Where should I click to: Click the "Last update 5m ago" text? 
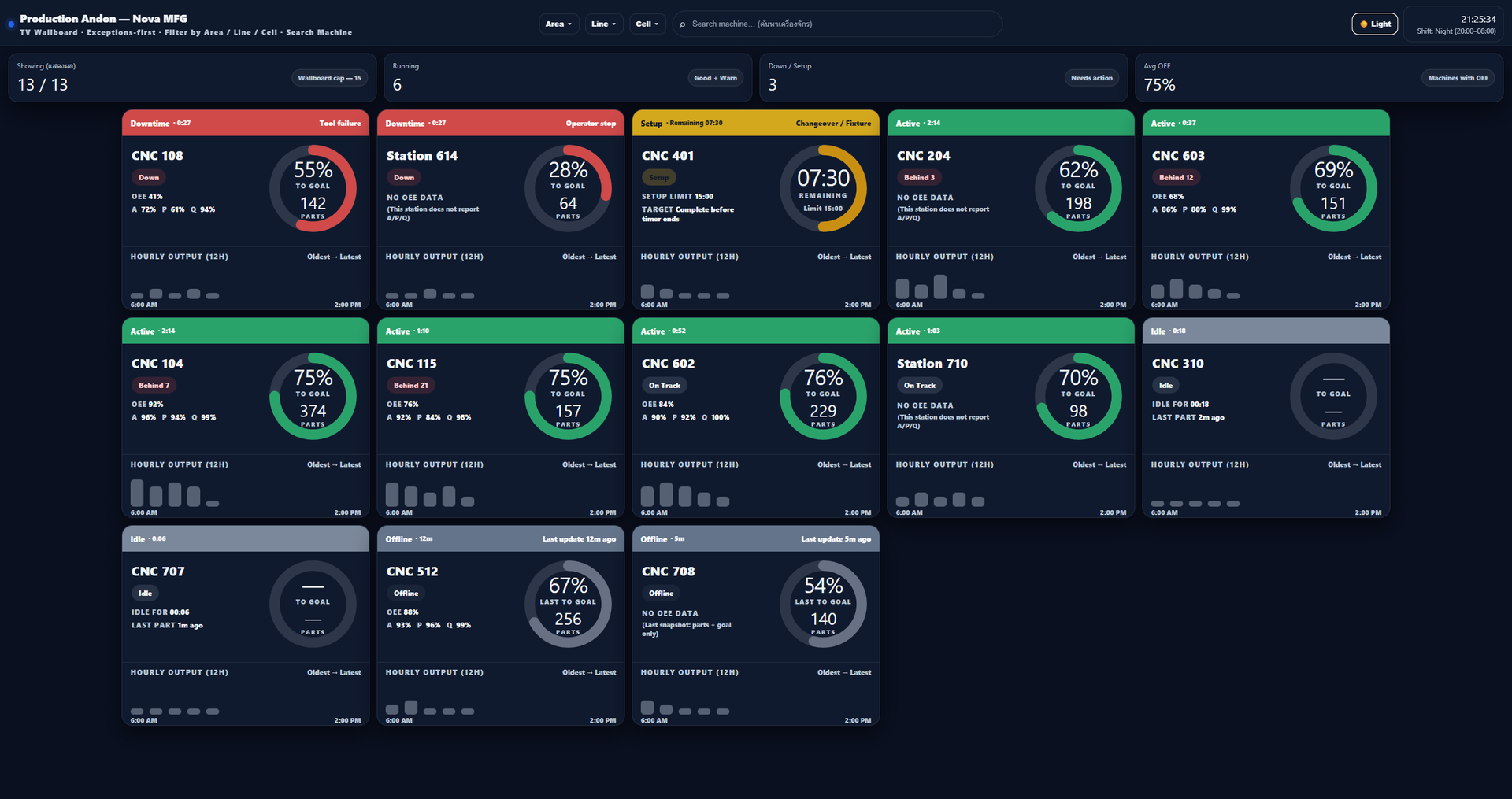836,539
